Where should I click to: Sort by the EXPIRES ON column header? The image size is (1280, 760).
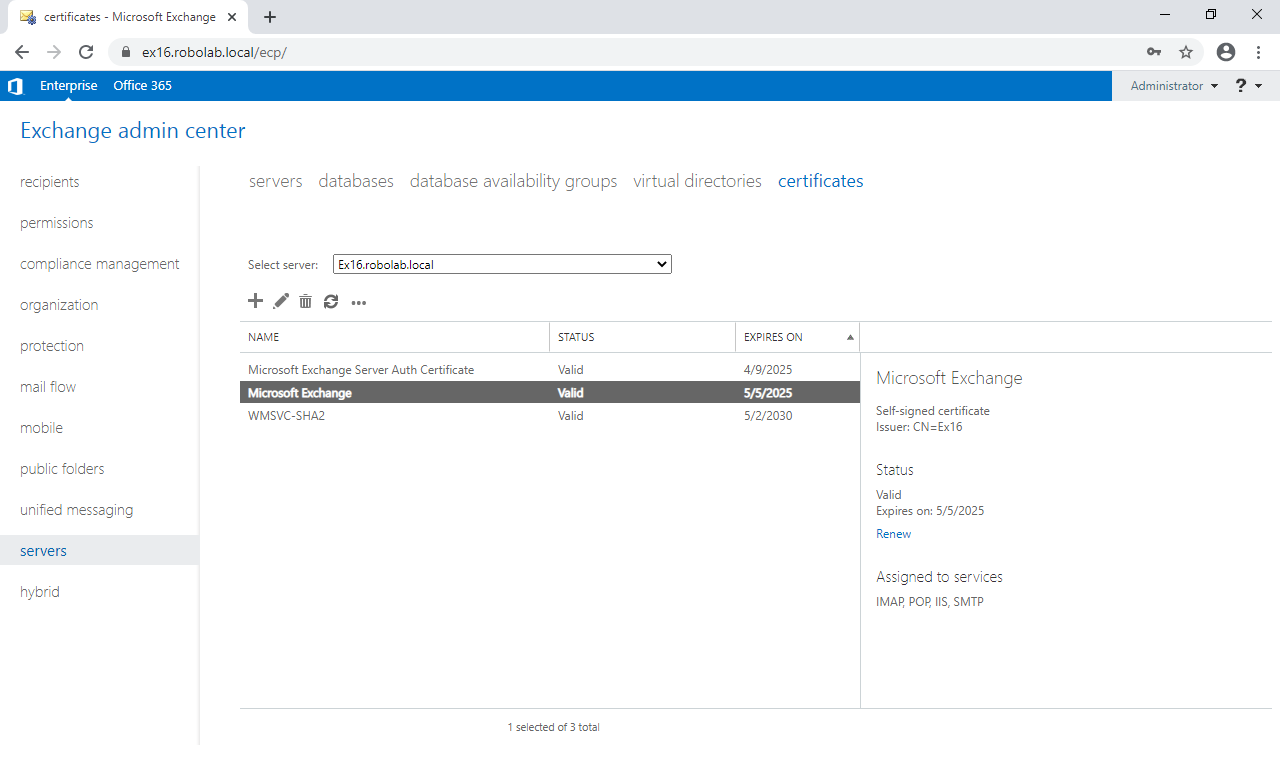pos(775,337)
